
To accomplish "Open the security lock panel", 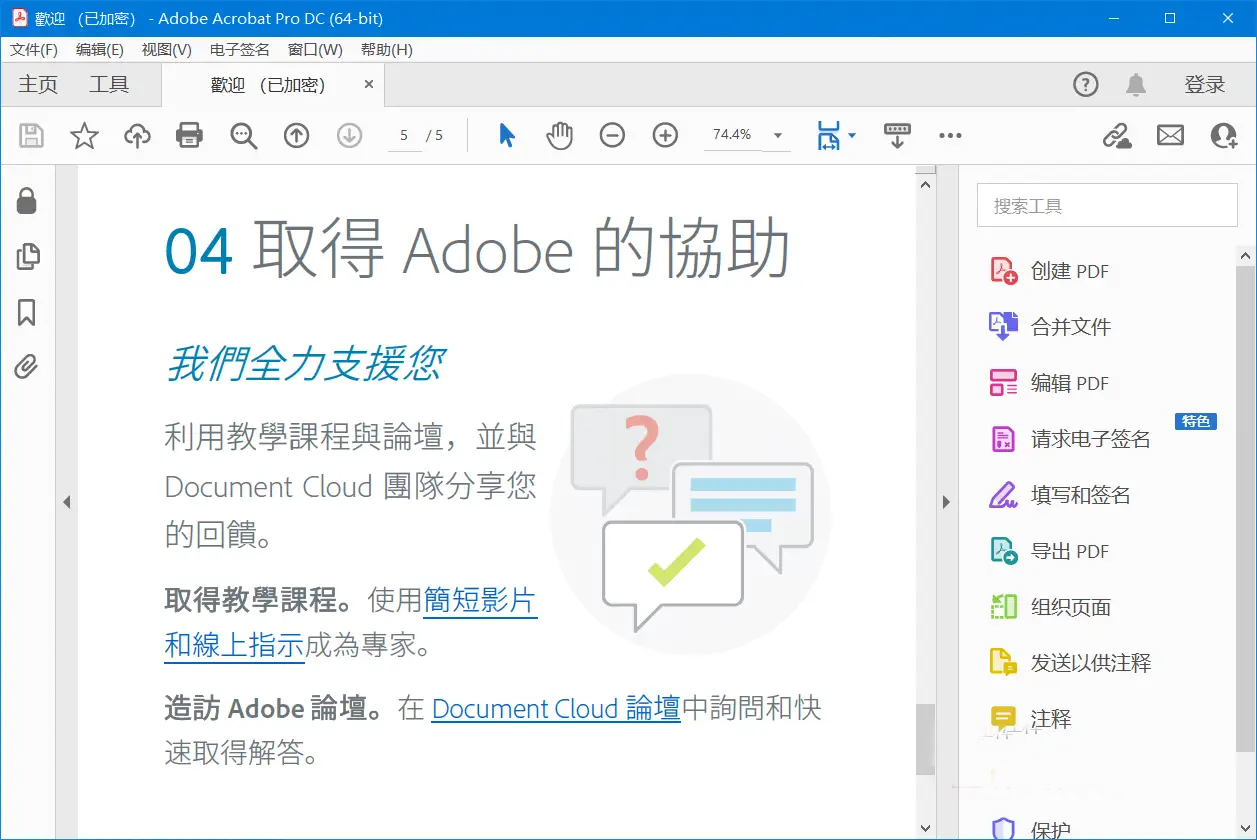I will click(x=27, y=201).
